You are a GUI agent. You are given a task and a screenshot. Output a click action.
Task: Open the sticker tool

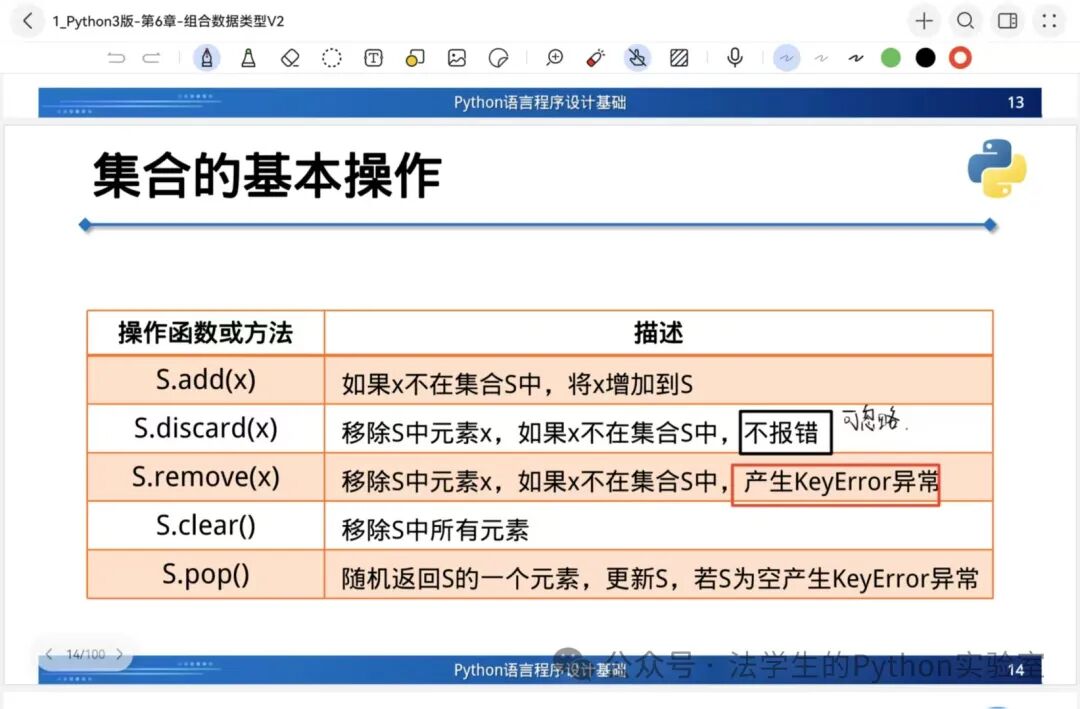498,58
